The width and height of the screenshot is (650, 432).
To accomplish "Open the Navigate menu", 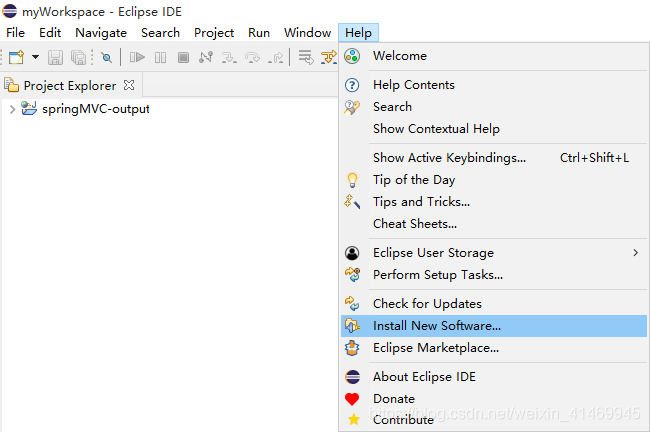I will click(101, 33).
